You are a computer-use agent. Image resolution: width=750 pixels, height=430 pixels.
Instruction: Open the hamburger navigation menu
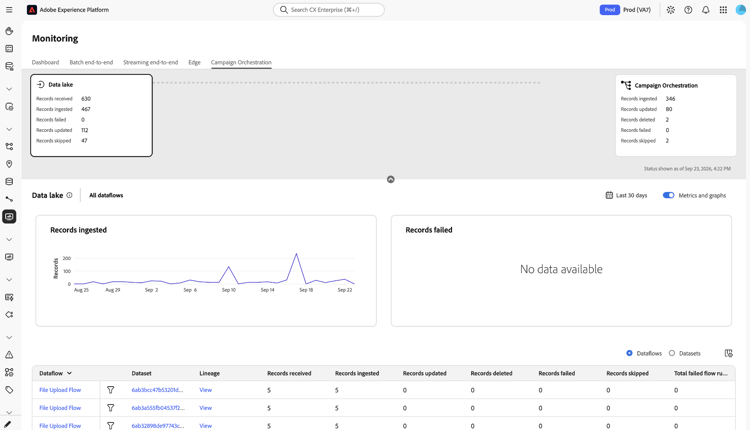pos(9,10)
